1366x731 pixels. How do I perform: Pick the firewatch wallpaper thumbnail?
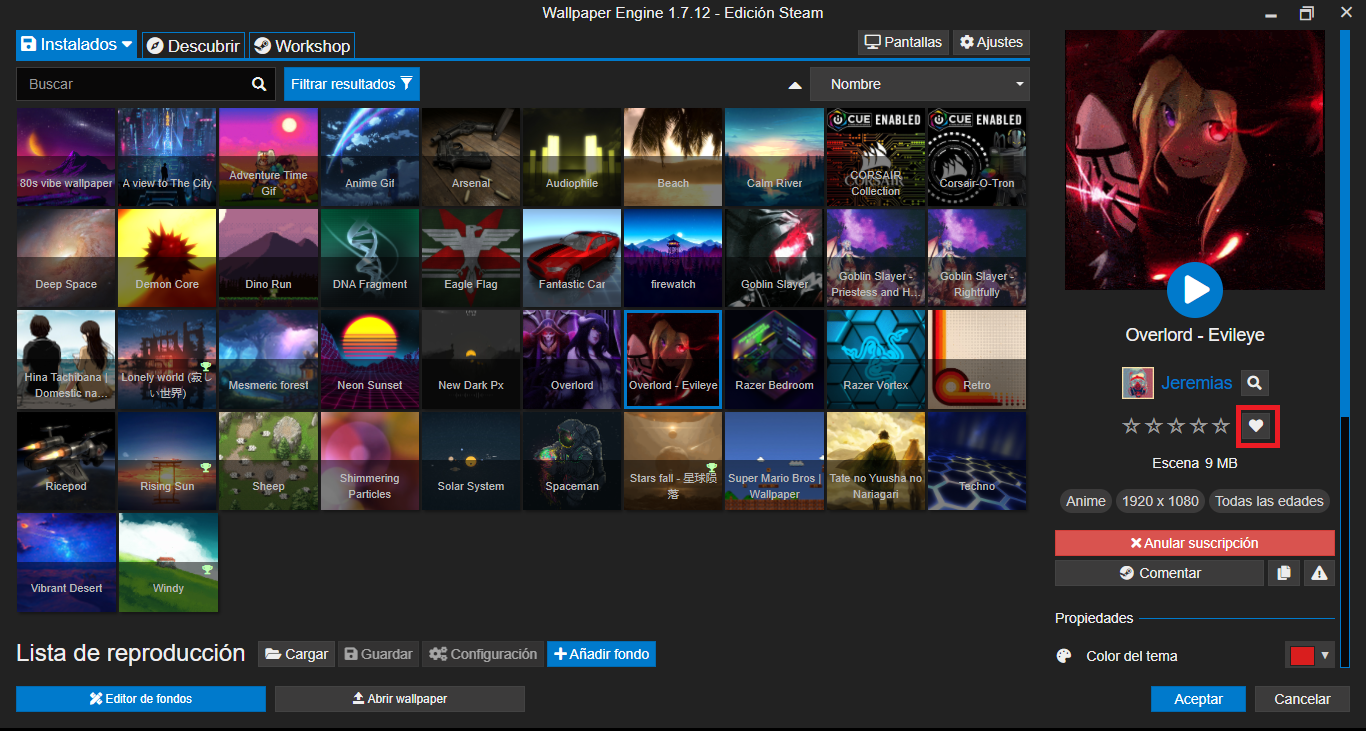[x=673, y=257]
